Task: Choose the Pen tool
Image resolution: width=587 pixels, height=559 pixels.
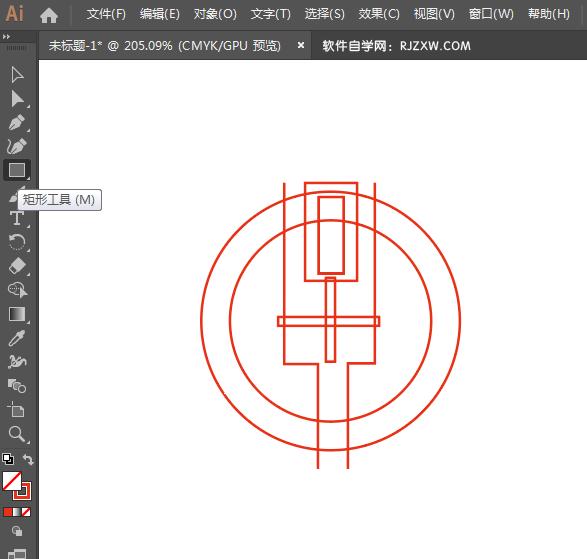Action: pos(17,122)
